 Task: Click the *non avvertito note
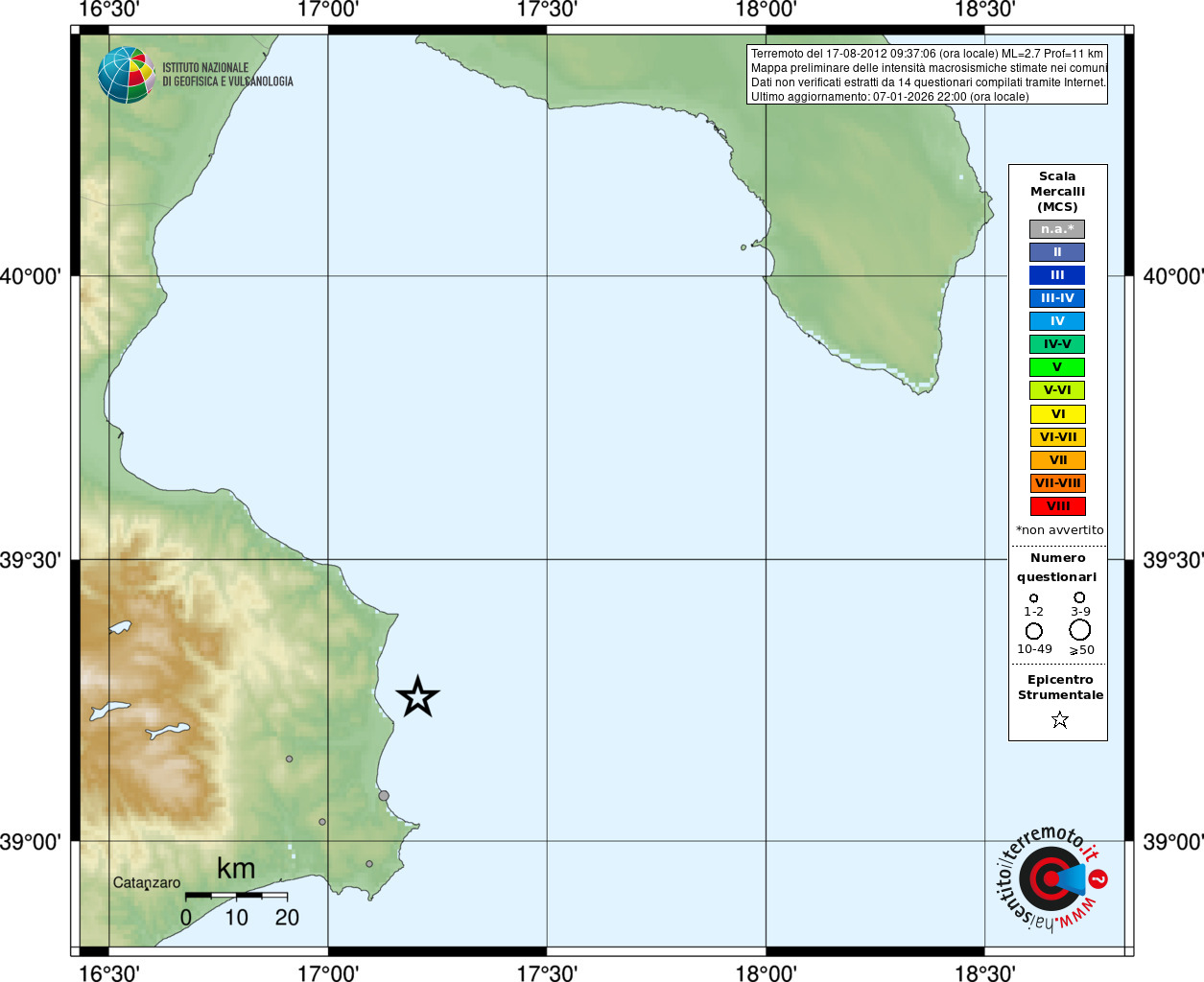tap(1059, 530)
